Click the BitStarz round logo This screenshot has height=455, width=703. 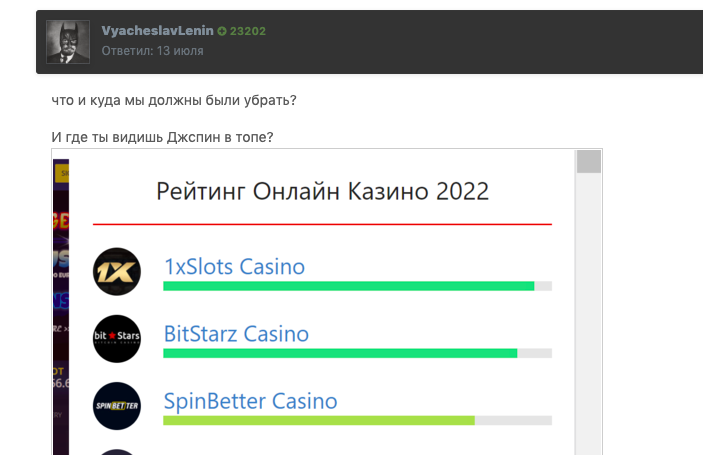point(116,338)
